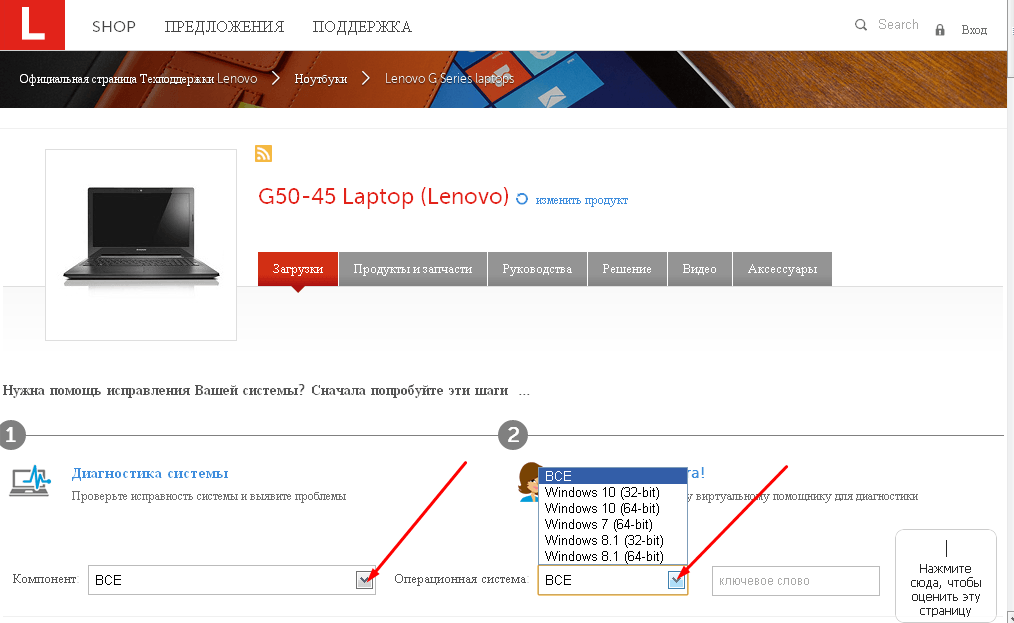Choose Windows 10 (32-bit) option
The width and height of the screenshot is (1014, 623).
[612, 492]
